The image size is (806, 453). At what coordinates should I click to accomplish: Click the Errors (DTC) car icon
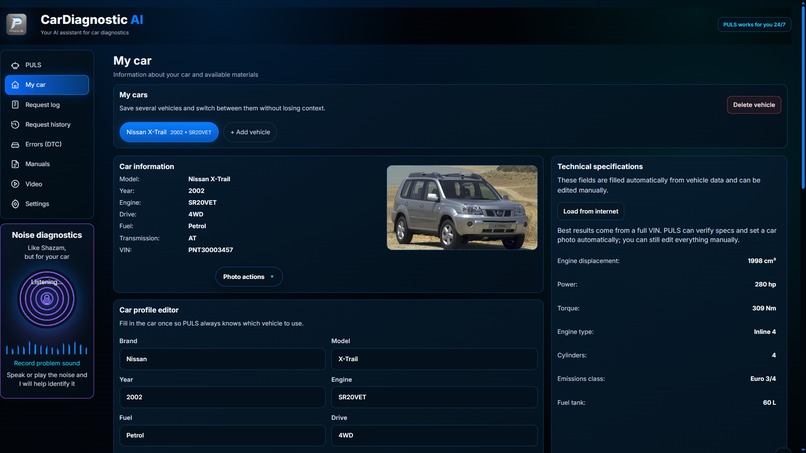coord(15,144)
